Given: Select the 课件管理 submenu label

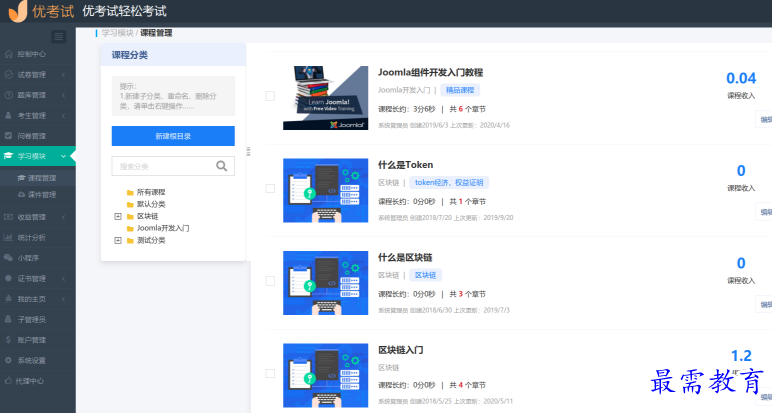Looking at the screenshot, I should pos(42,195).
